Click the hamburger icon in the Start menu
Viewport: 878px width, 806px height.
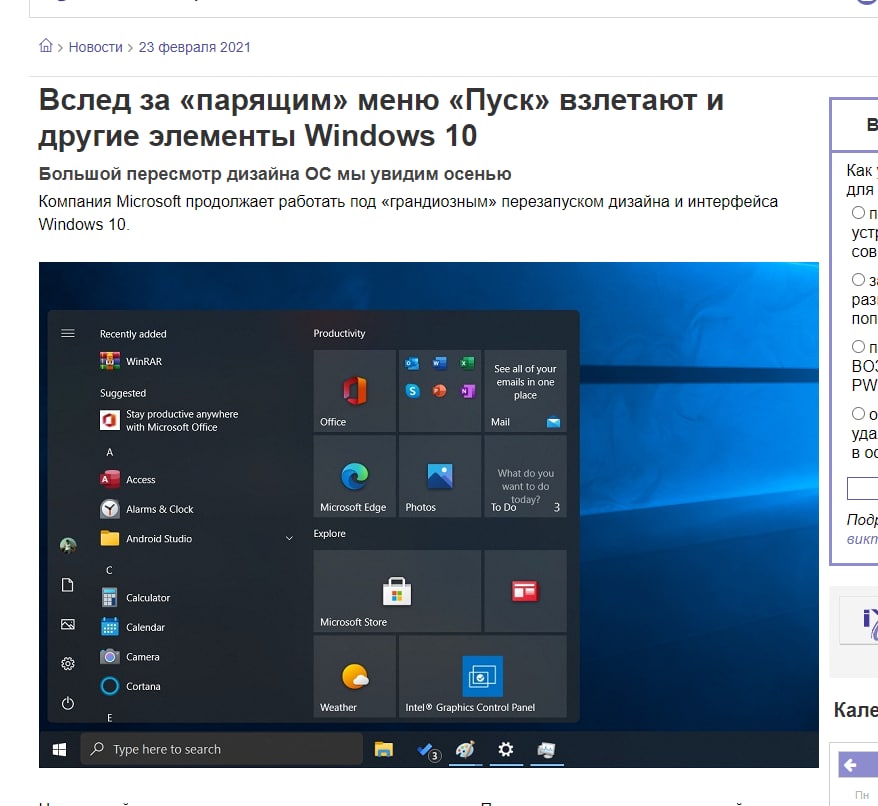tap(68, 334)
